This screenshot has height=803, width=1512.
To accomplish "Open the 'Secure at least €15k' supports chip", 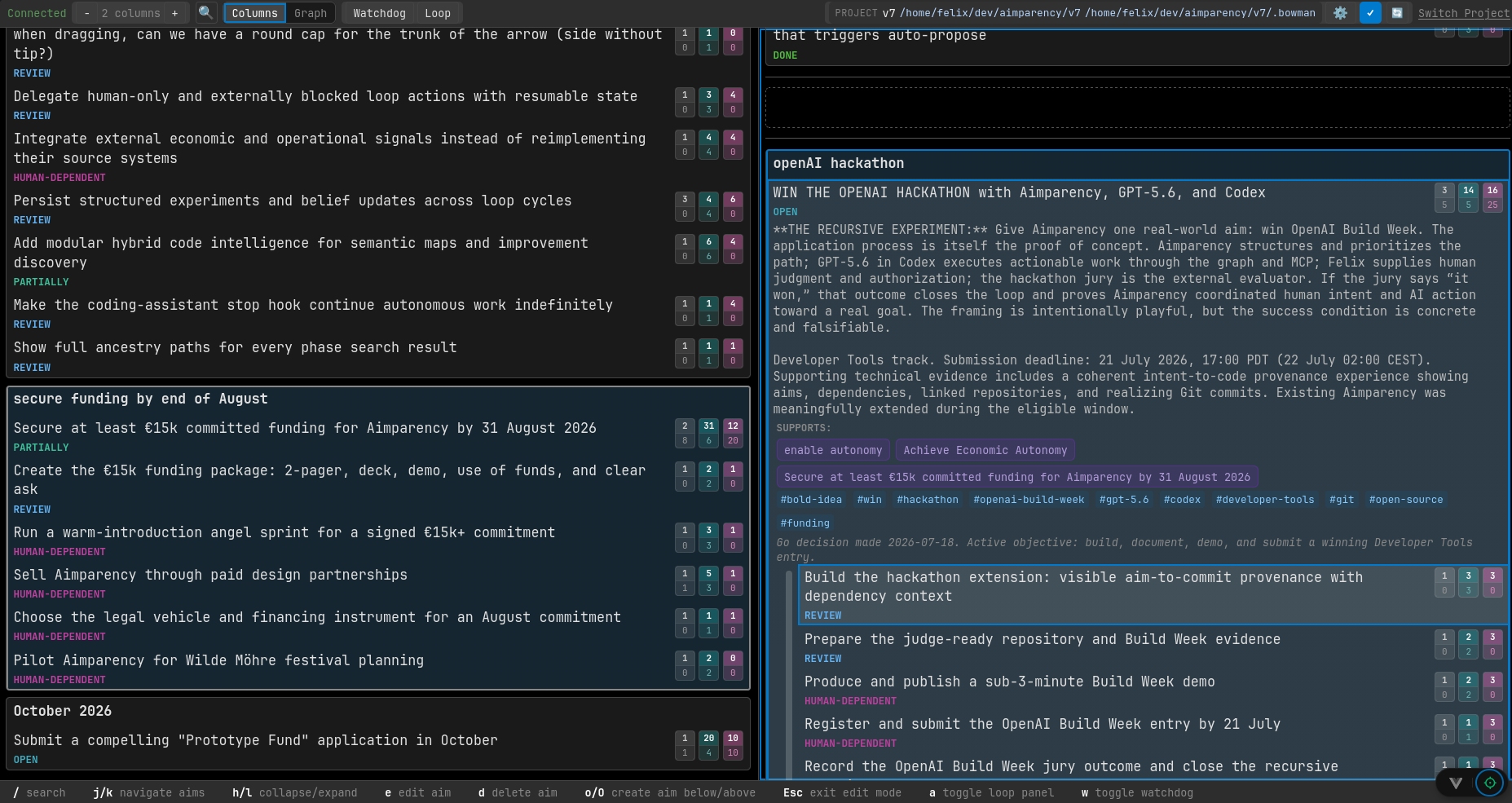I will 1017,477.
